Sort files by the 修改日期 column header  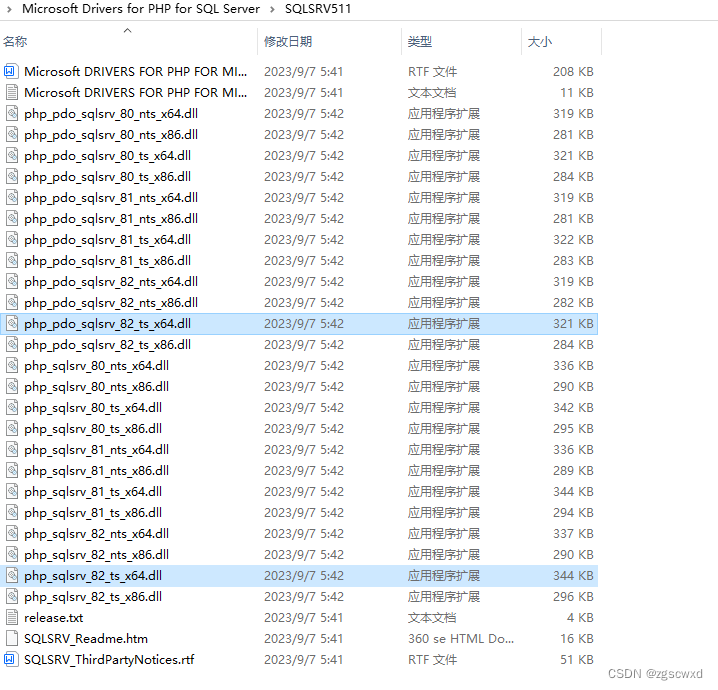pyautogui.click(x=288, y=42)
